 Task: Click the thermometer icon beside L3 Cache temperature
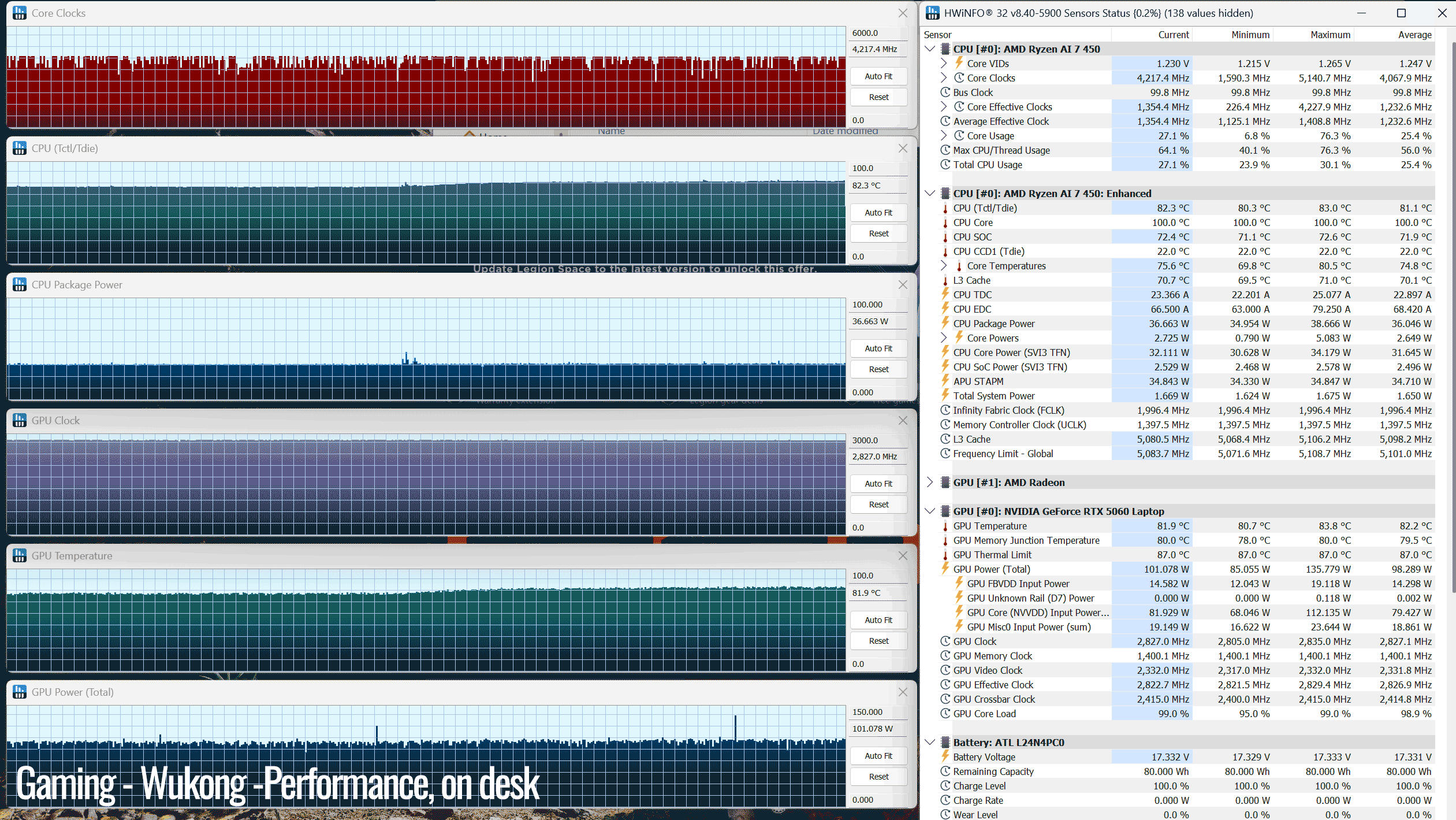945,280
